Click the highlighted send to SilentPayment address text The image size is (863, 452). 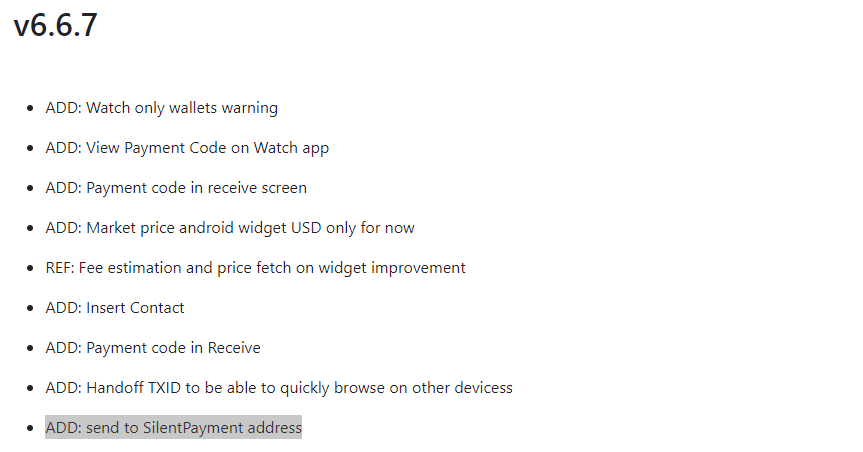(x=173, y=428)
